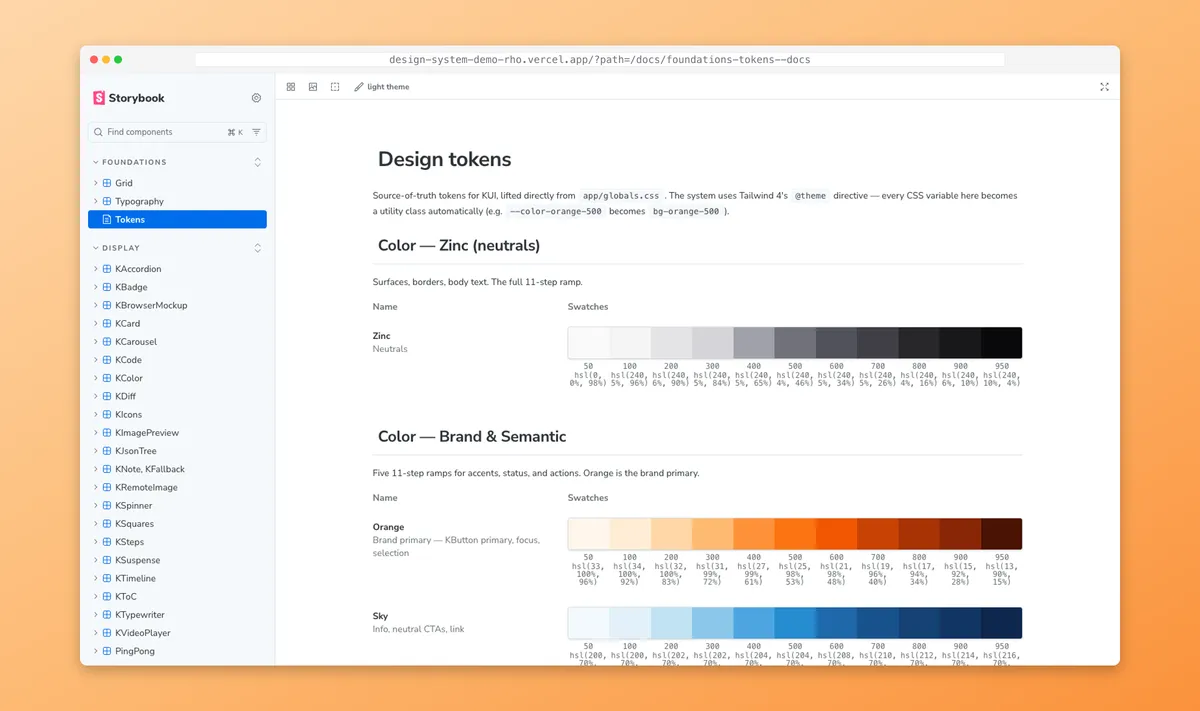1200x711 pixels.
Task: Open the sidebar filter options icon
Action: (x=256, y=132)
